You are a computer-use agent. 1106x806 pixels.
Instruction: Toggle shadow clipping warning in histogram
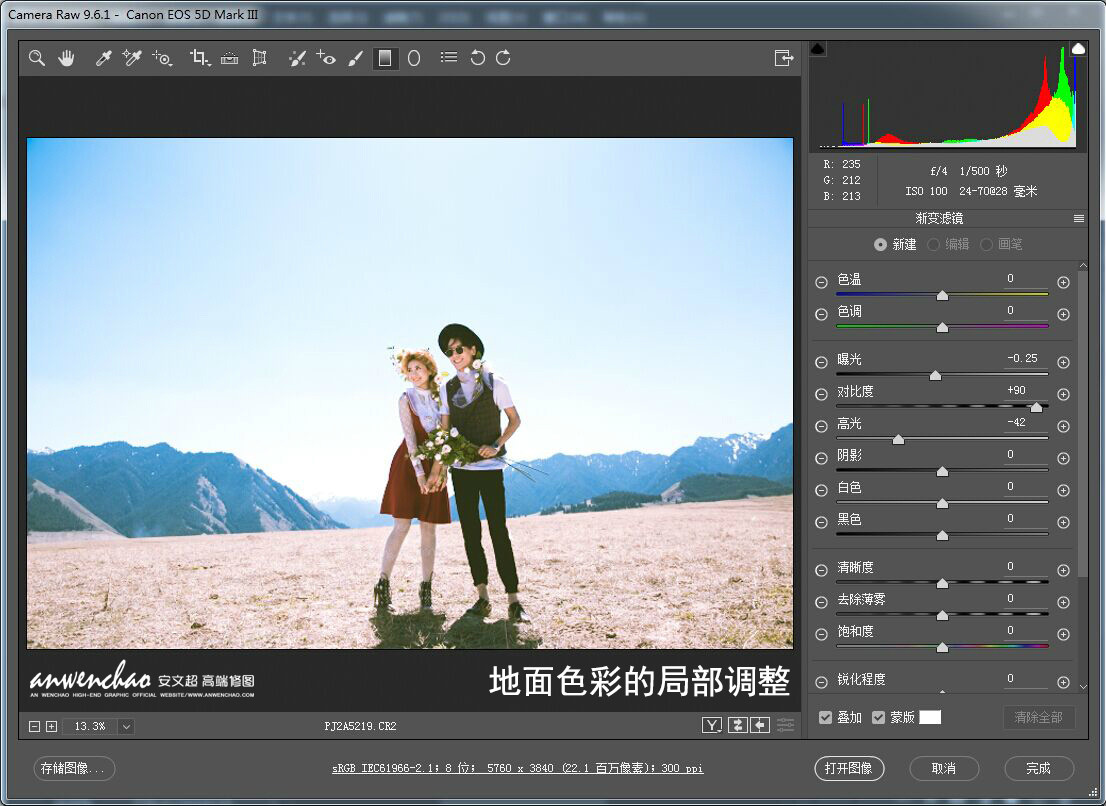[x=818, y=49]
